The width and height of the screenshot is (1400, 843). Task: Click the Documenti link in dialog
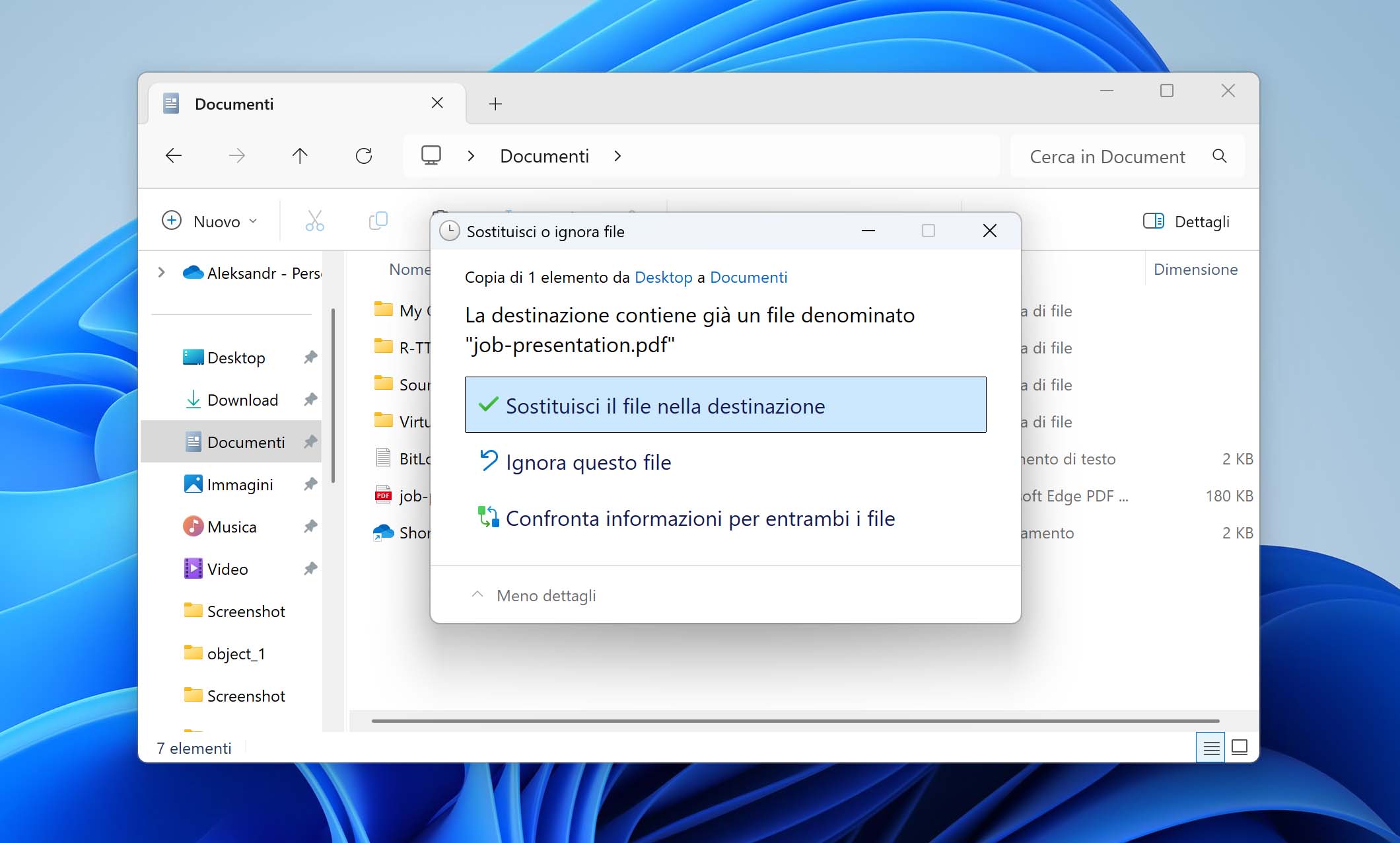748,277
